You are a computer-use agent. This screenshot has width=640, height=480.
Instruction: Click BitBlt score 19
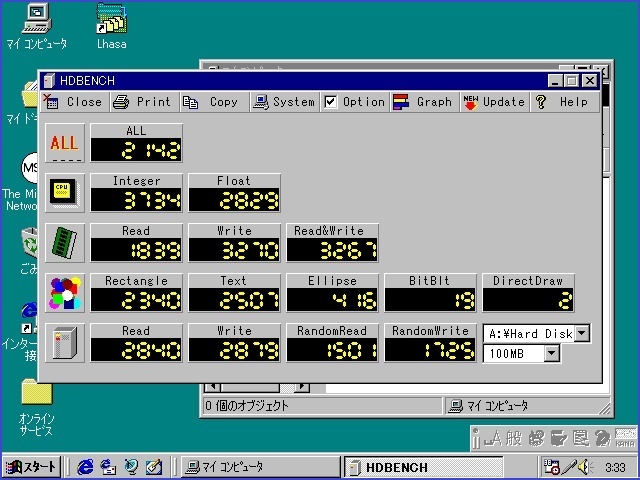[430, 300]
